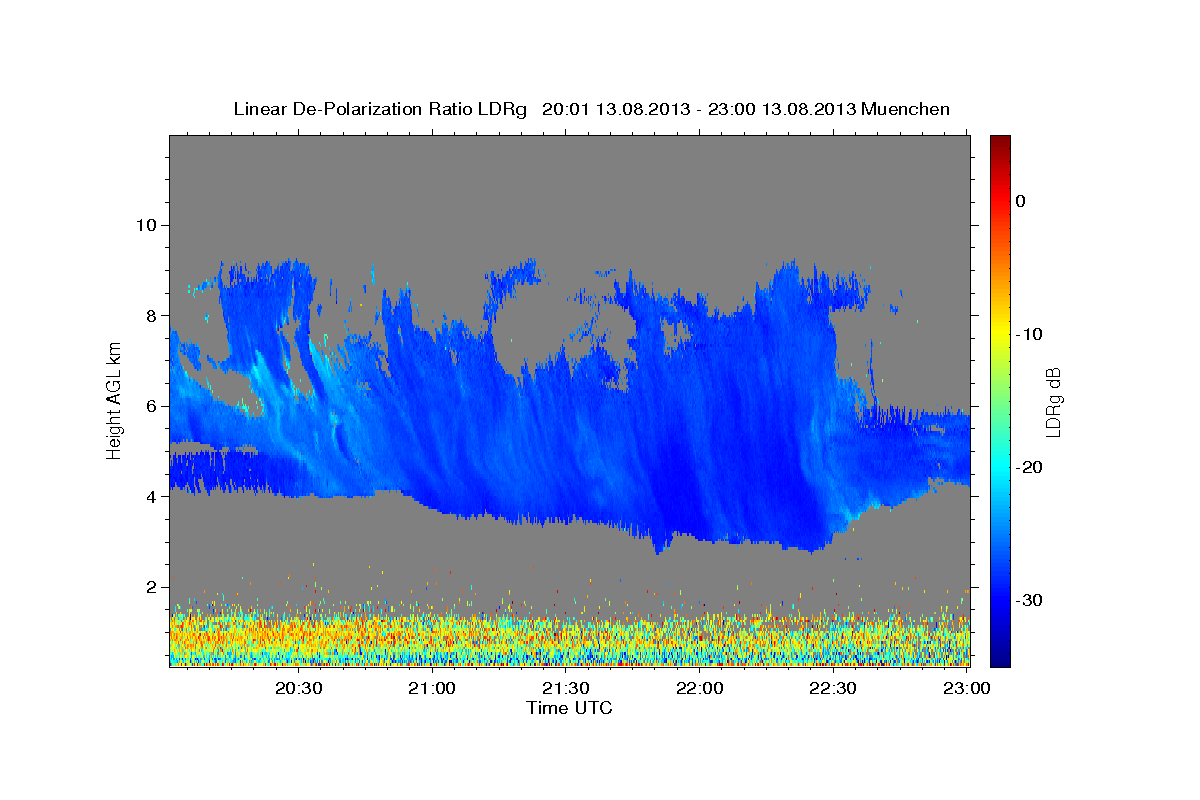Click the 21:30 time tick label
The height and width of the screenshot is (800, 1200).
(x=566, y=688)
